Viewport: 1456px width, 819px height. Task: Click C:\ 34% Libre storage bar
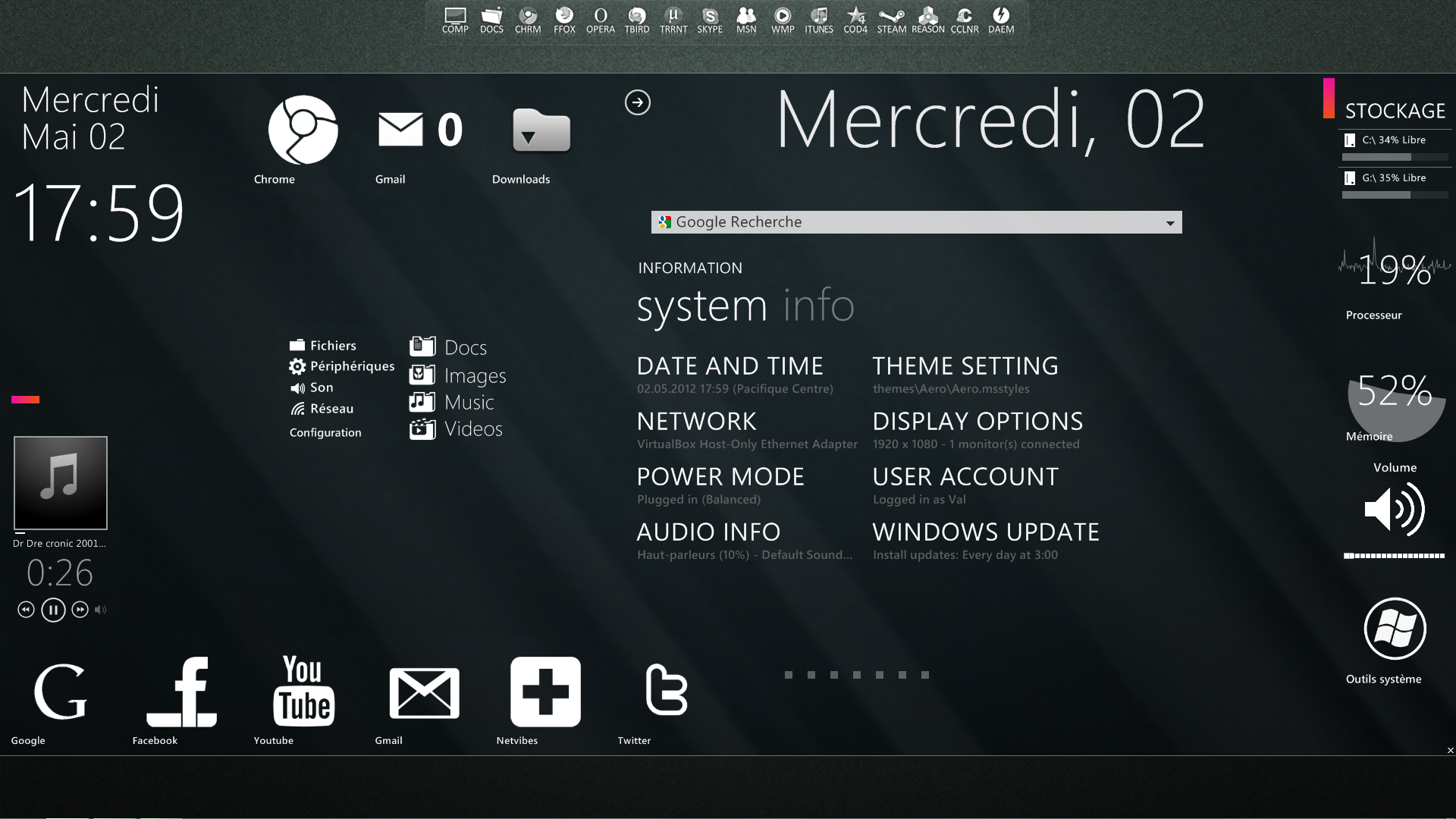(x=1395, y=157)
